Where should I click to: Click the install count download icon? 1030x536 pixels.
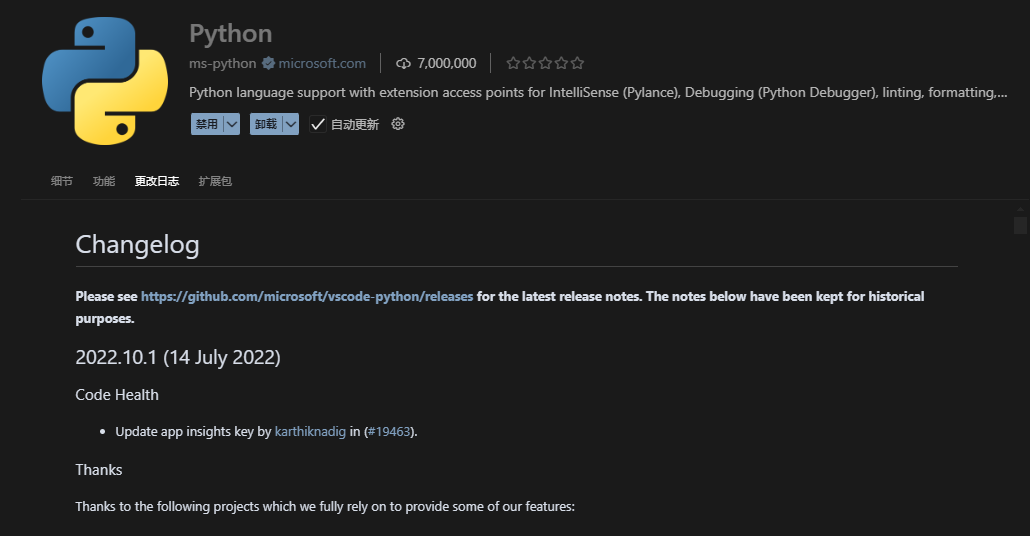(x=403, y=63)
